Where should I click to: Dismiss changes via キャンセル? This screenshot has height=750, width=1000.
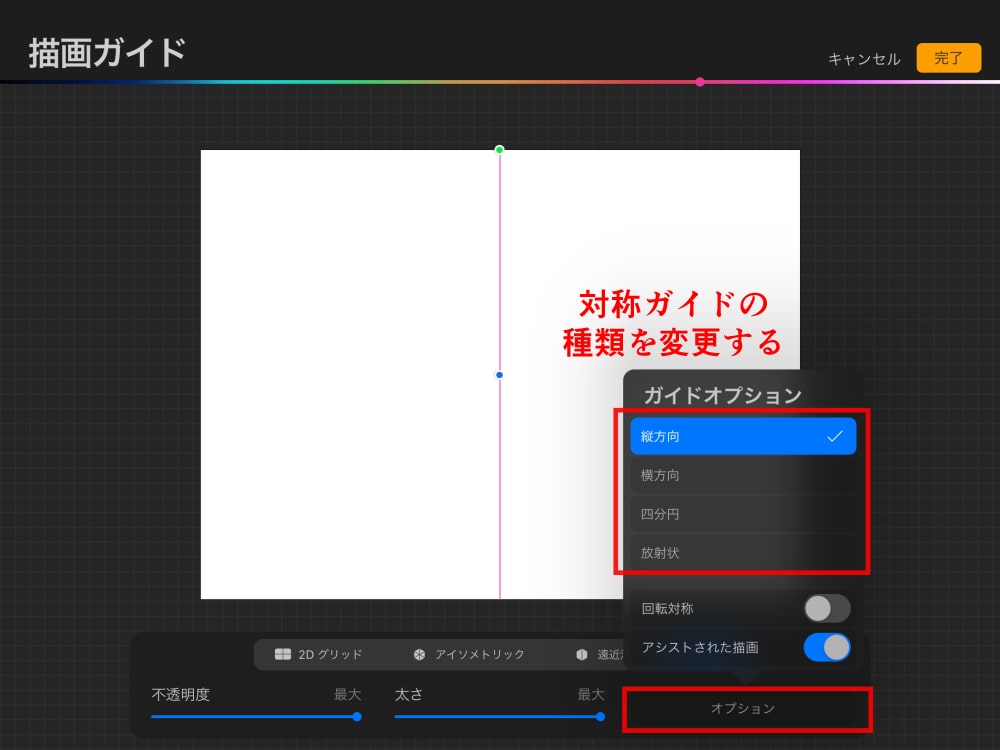(x=863, y=58)
